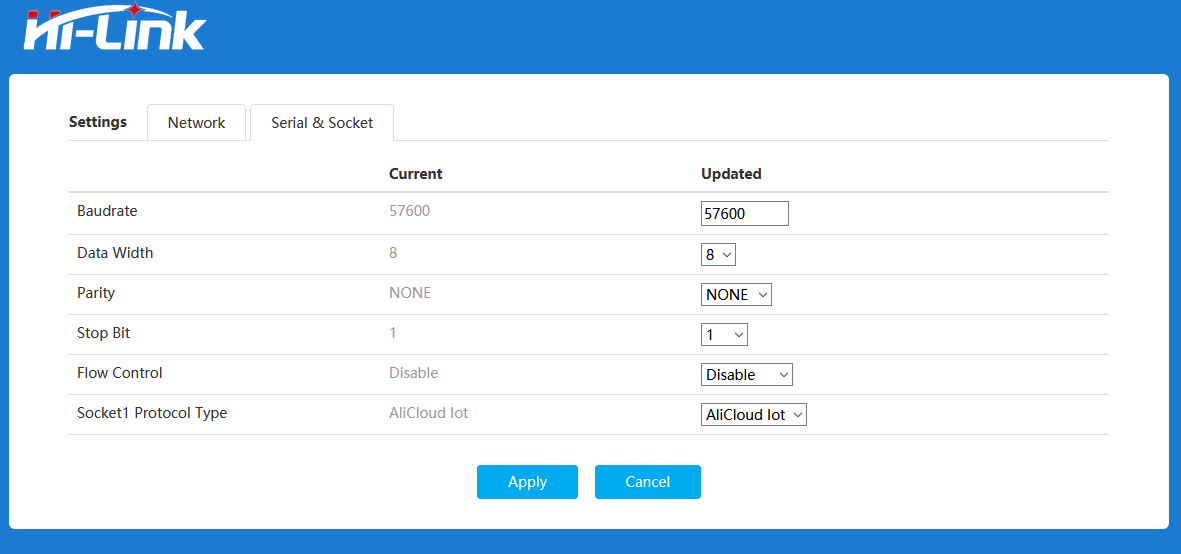Expand the Flow Control dropdown
1181x554 pixels.
(x=746, y=375)
